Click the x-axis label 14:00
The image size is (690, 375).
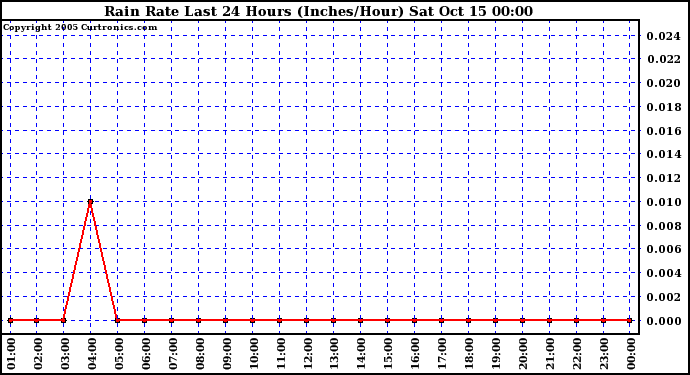tap(362, 354)
